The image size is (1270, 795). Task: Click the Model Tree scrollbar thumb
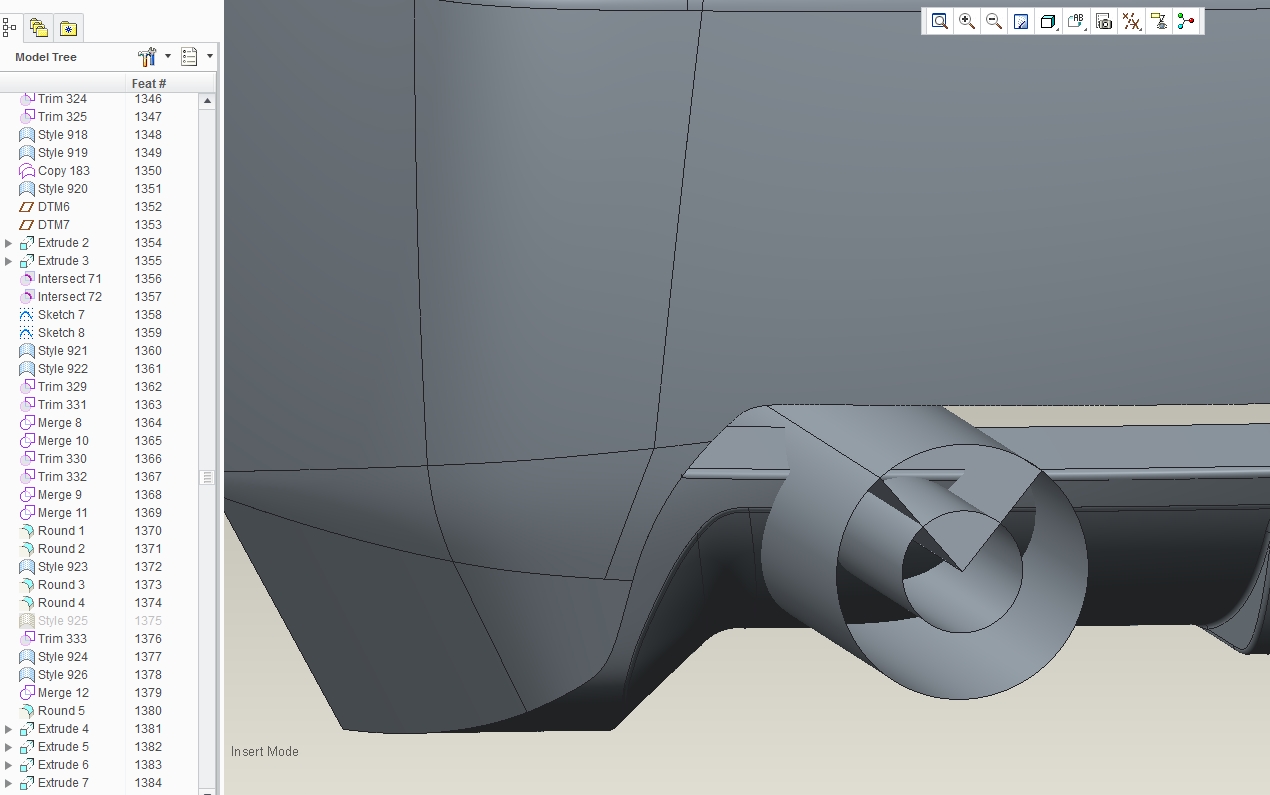(207, 477)
